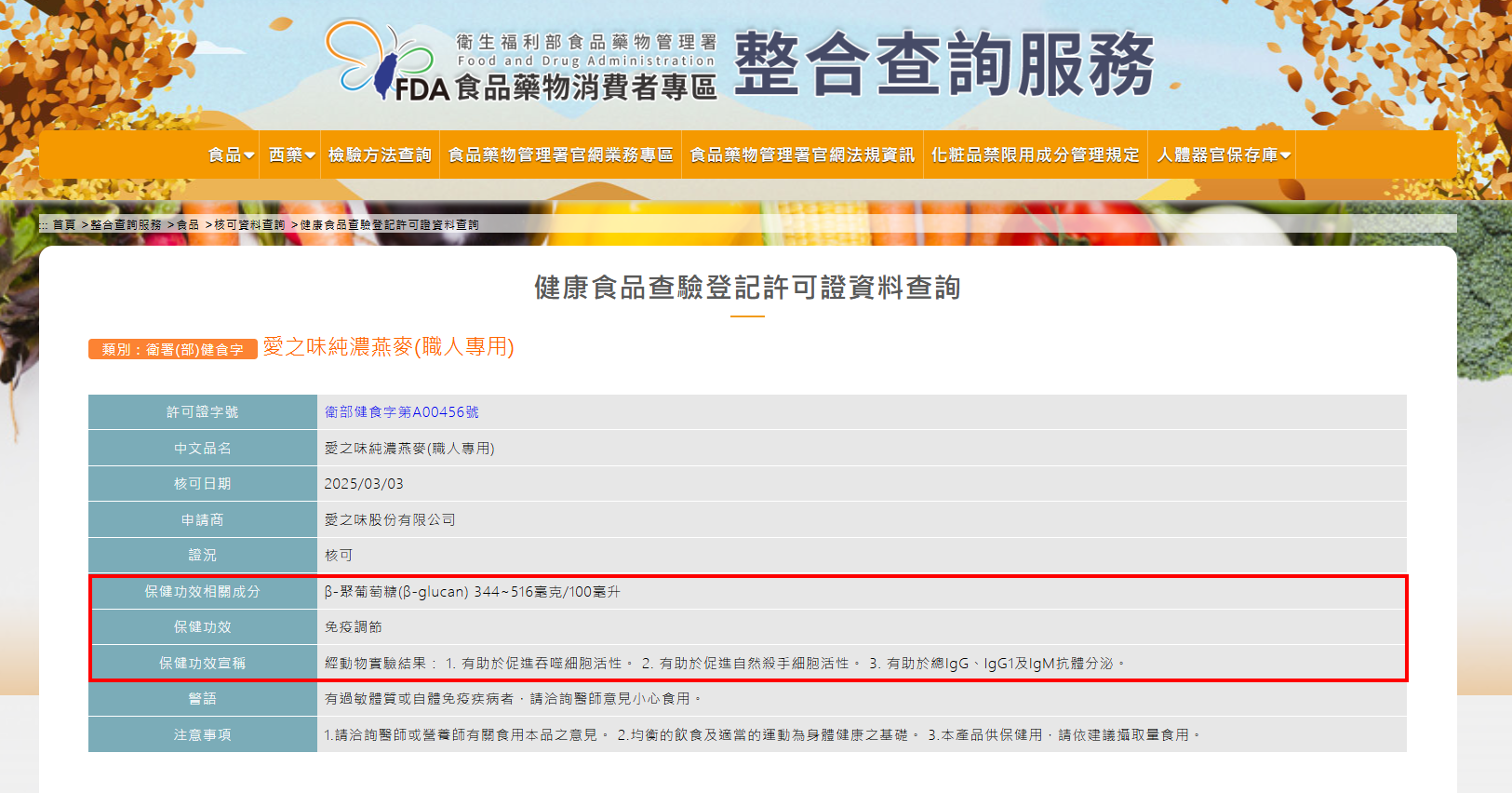Go to 首頁 breadcrumb link

(x=64, y=225)
